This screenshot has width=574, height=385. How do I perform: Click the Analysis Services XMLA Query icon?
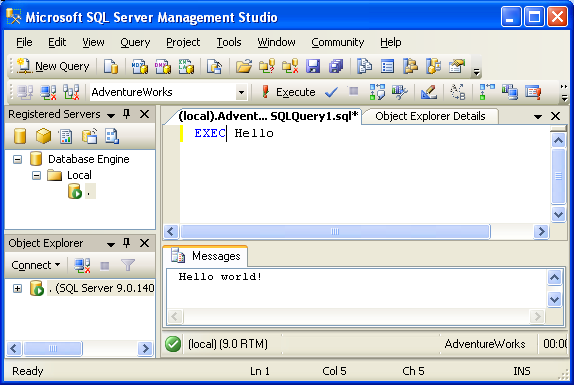(186, 66)
